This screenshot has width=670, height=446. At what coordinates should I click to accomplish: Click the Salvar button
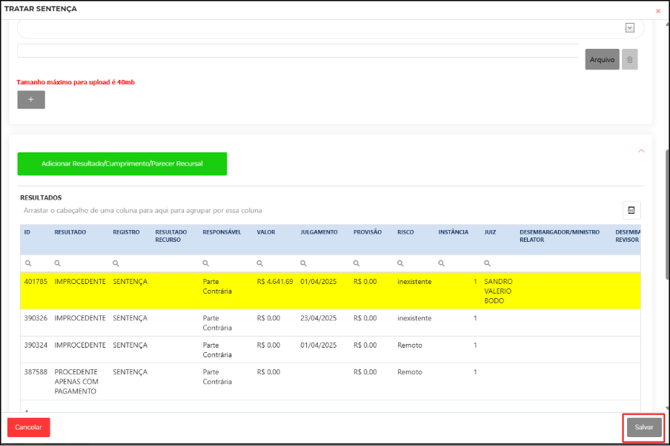[644, 427]
